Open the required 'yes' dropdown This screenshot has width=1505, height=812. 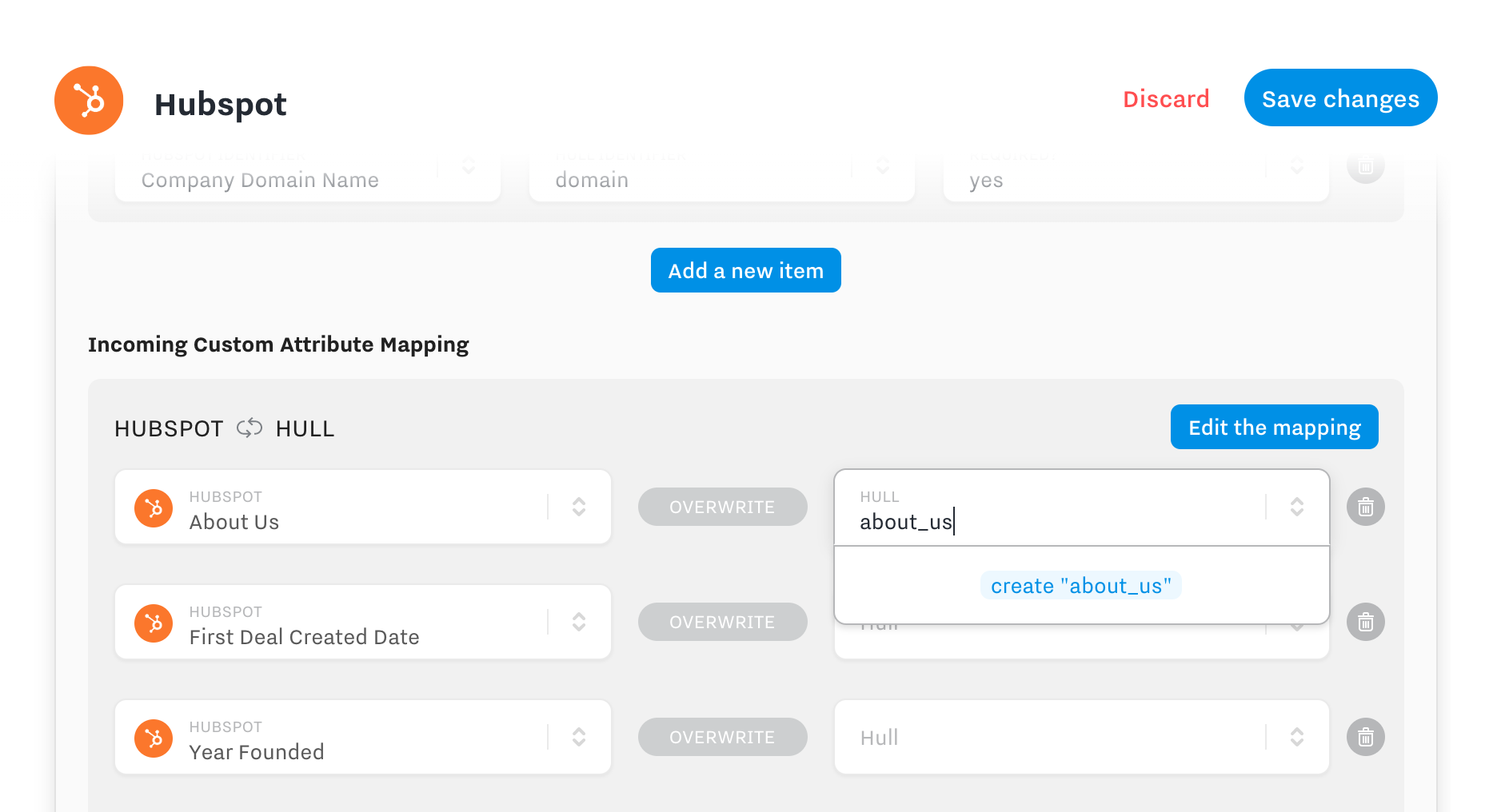(x=1296, y=166)
